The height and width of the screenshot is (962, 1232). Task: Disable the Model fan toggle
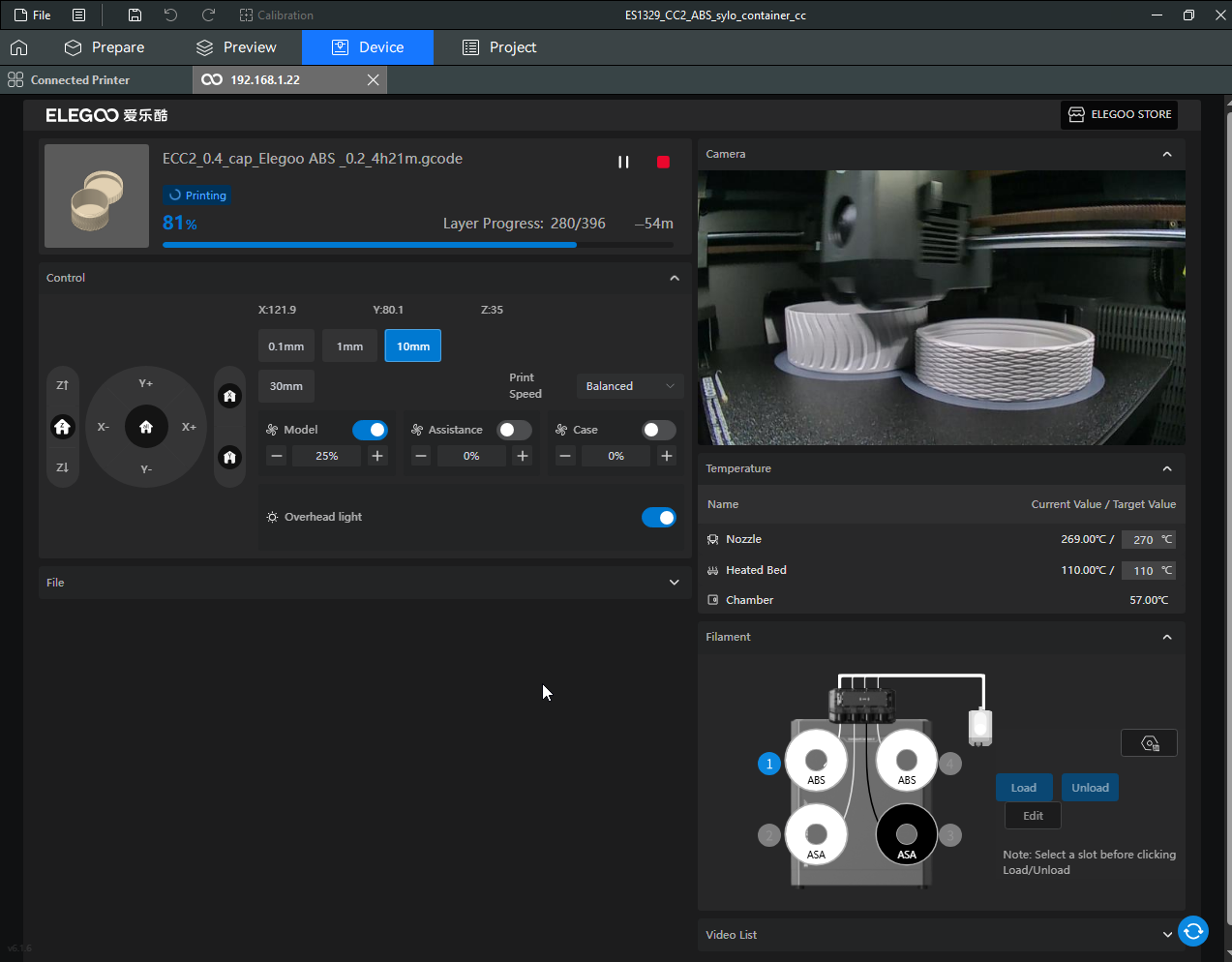[370, 430]
